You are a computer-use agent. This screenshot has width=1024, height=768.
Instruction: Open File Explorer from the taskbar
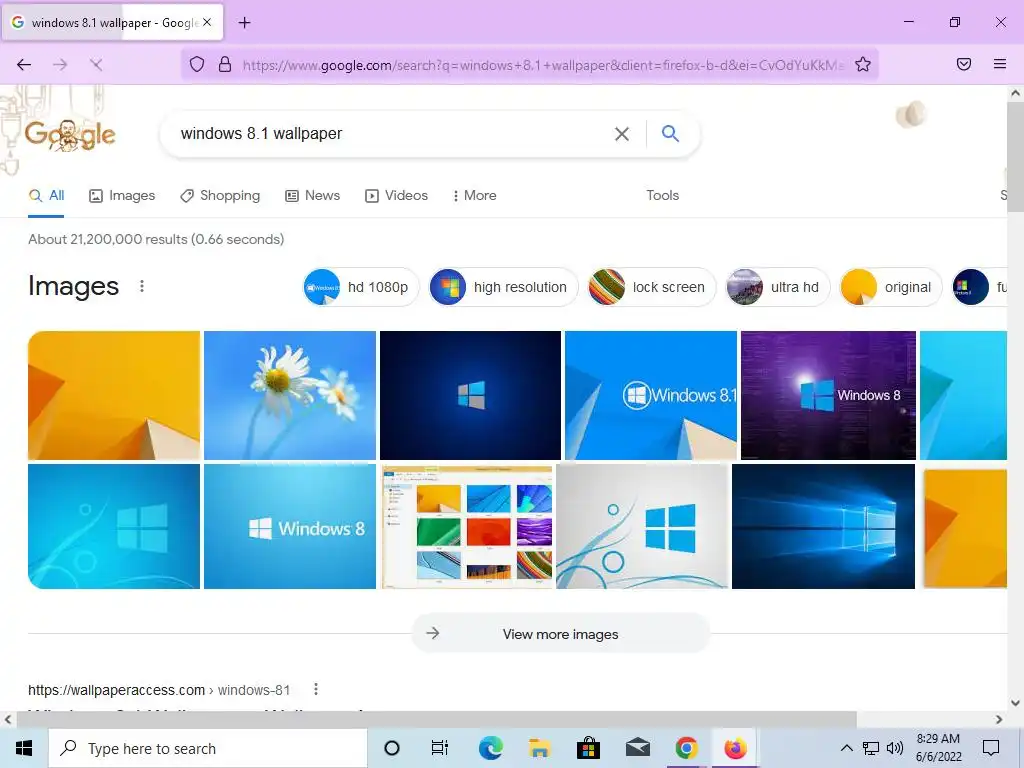click(539, 748)
